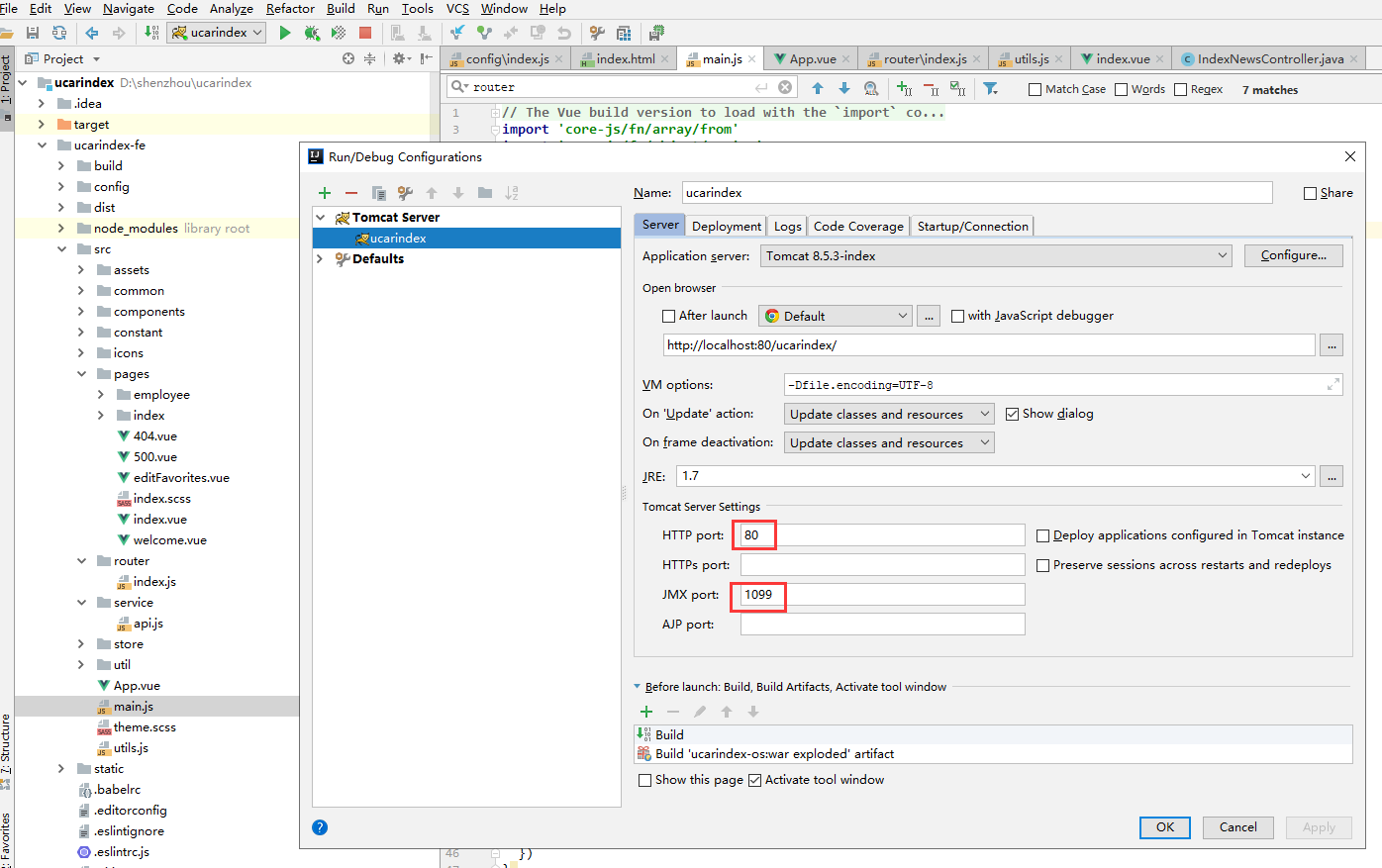
Task: Open On frame deactivation dropdown
Action: click(x=889, y=442)
